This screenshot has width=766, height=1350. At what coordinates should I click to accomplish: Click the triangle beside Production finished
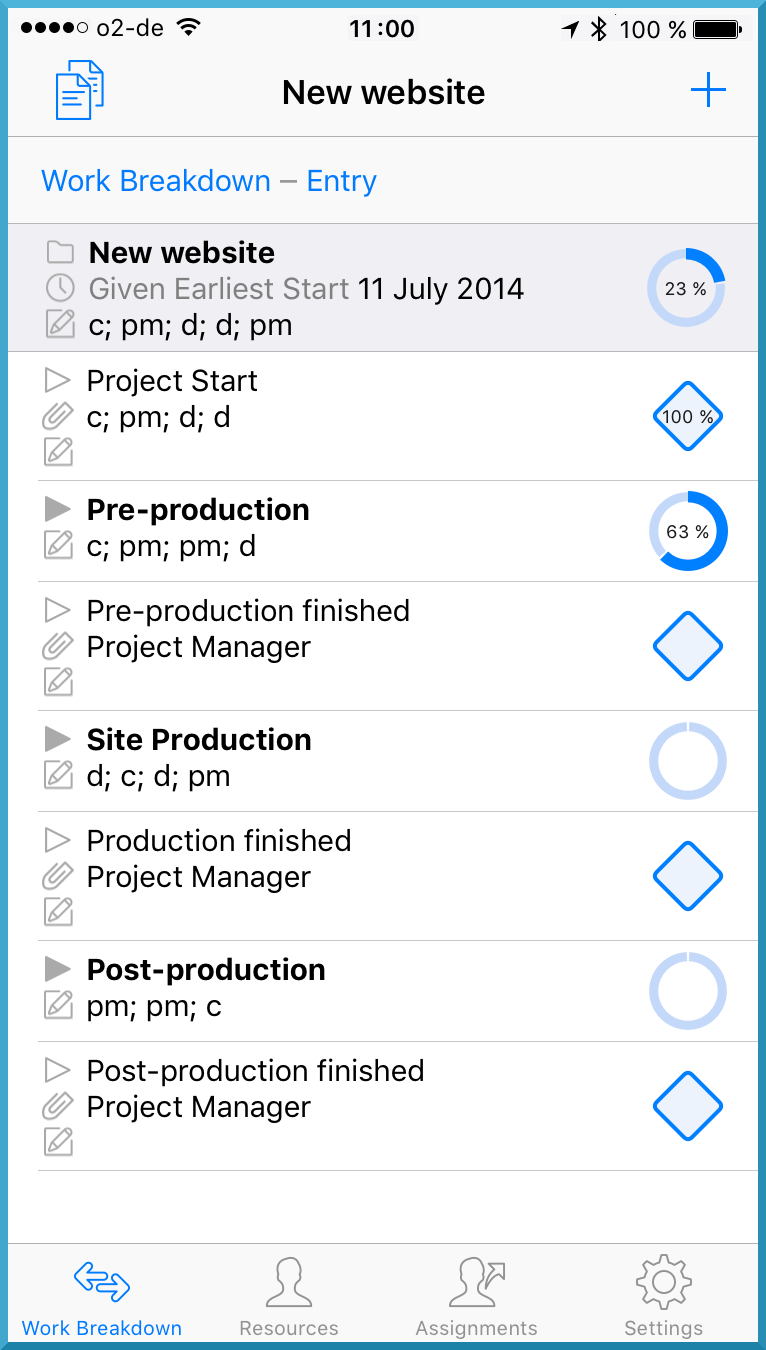(58, 840)
